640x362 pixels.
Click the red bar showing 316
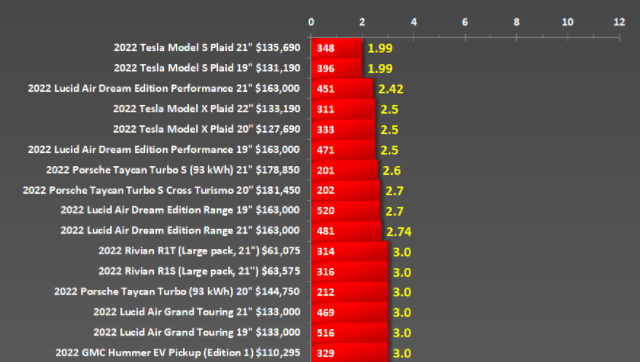[x=350, y=272]
